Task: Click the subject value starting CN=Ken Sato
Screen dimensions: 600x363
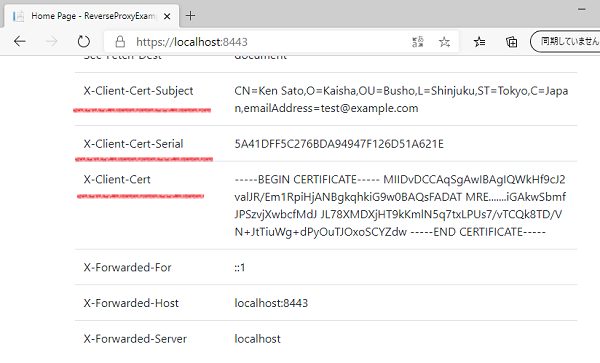Action: pyautogui.click(x=401, y=99)
